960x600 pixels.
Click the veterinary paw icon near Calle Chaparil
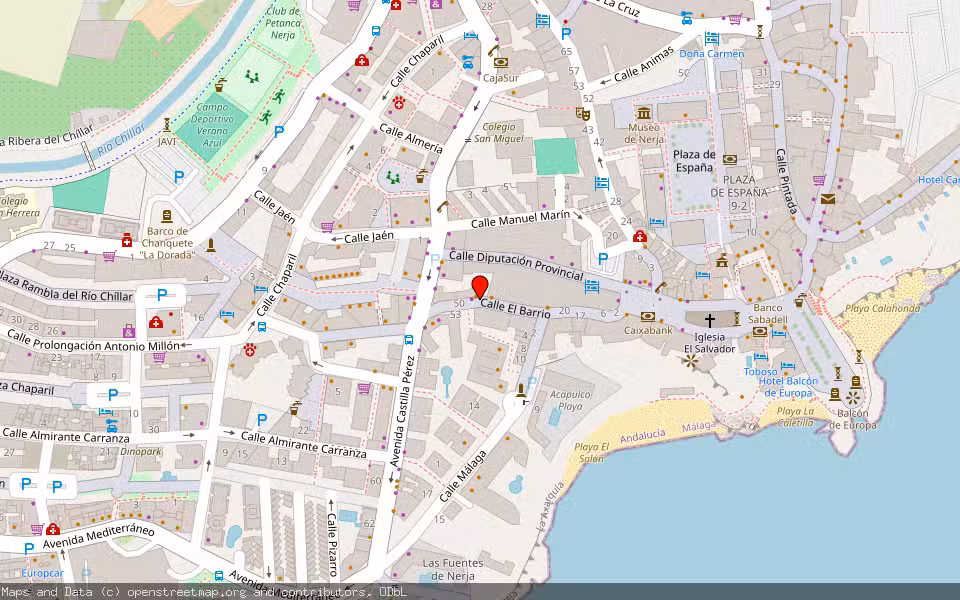(250, 350)
